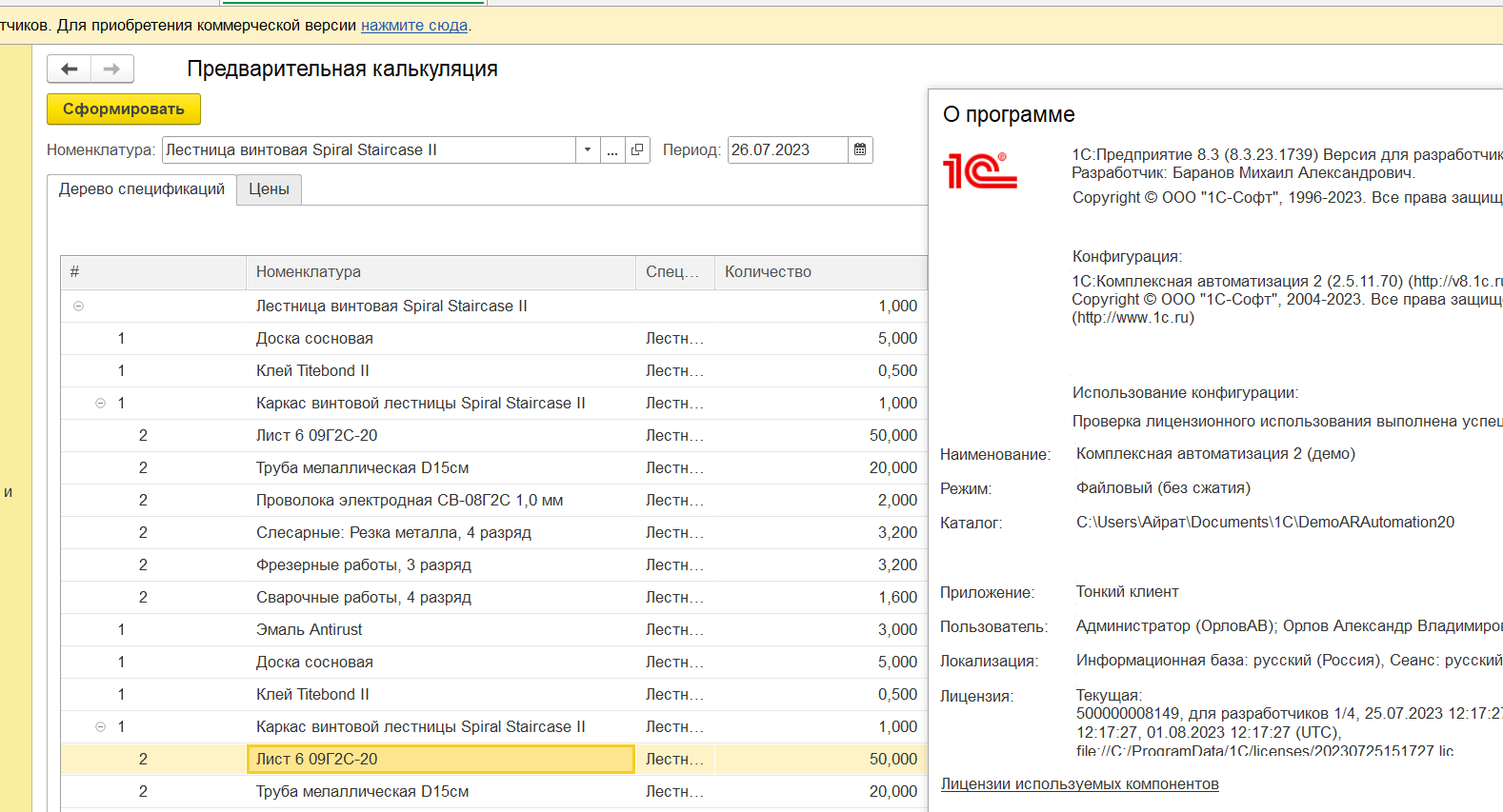1503x812 pixels.
Task: Click the 1C logo in О программе
Action: (980, 170)
